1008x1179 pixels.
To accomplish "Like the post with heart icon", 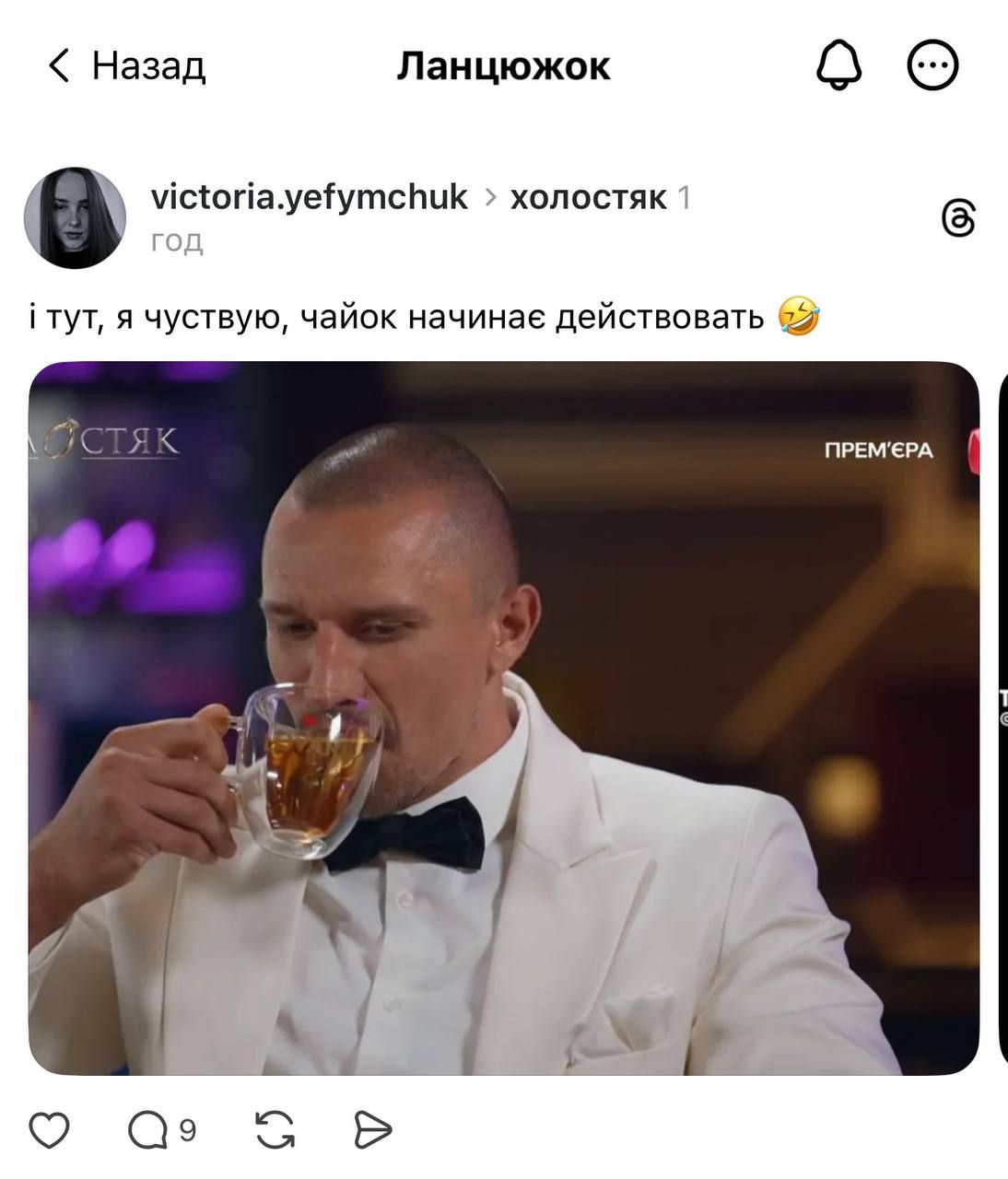I will (50, 1129).
